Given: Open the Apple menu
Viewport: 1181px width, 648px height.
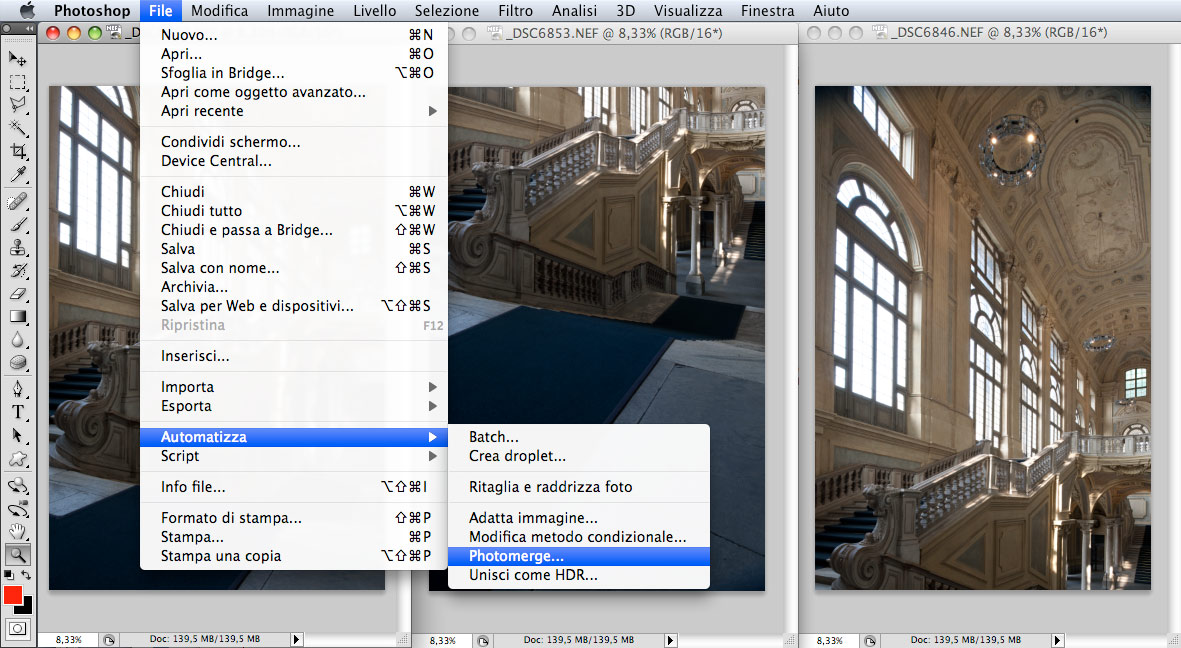Looking at the screenshot, I should pos(27,11).
